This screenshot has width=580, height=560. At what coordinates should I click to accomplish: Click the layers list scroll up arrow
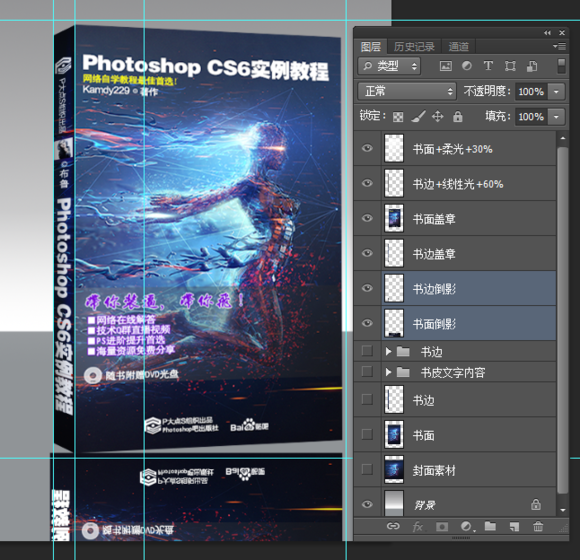563,138
